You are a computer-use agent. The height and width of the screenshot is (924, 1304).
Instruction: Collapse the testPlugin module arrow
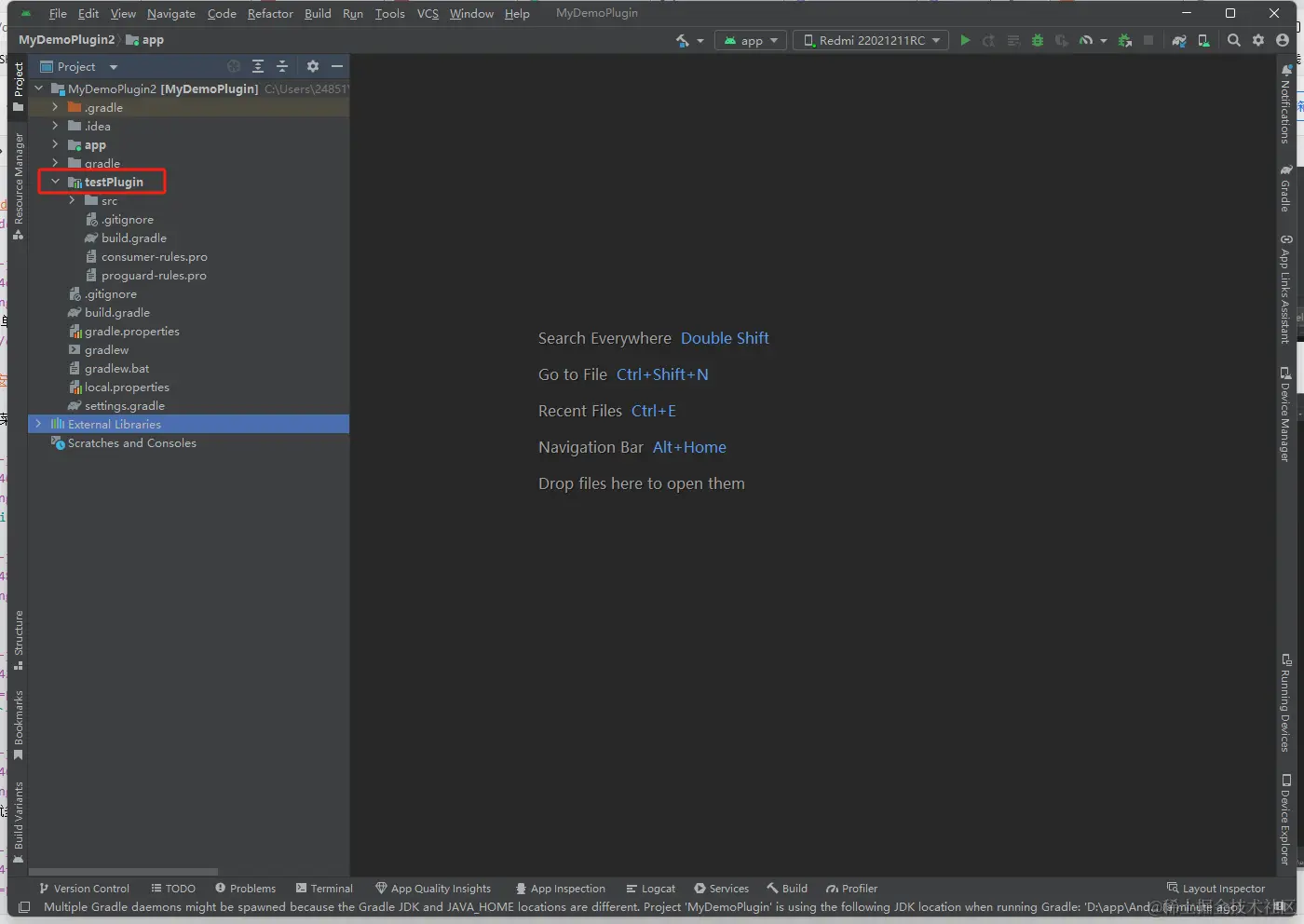[x=55, y=182]
